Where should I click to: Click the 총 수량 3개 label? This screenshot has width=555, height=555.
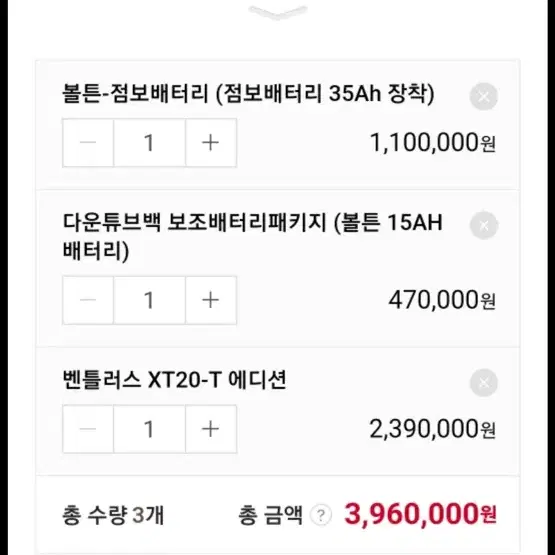coord(113,515)
